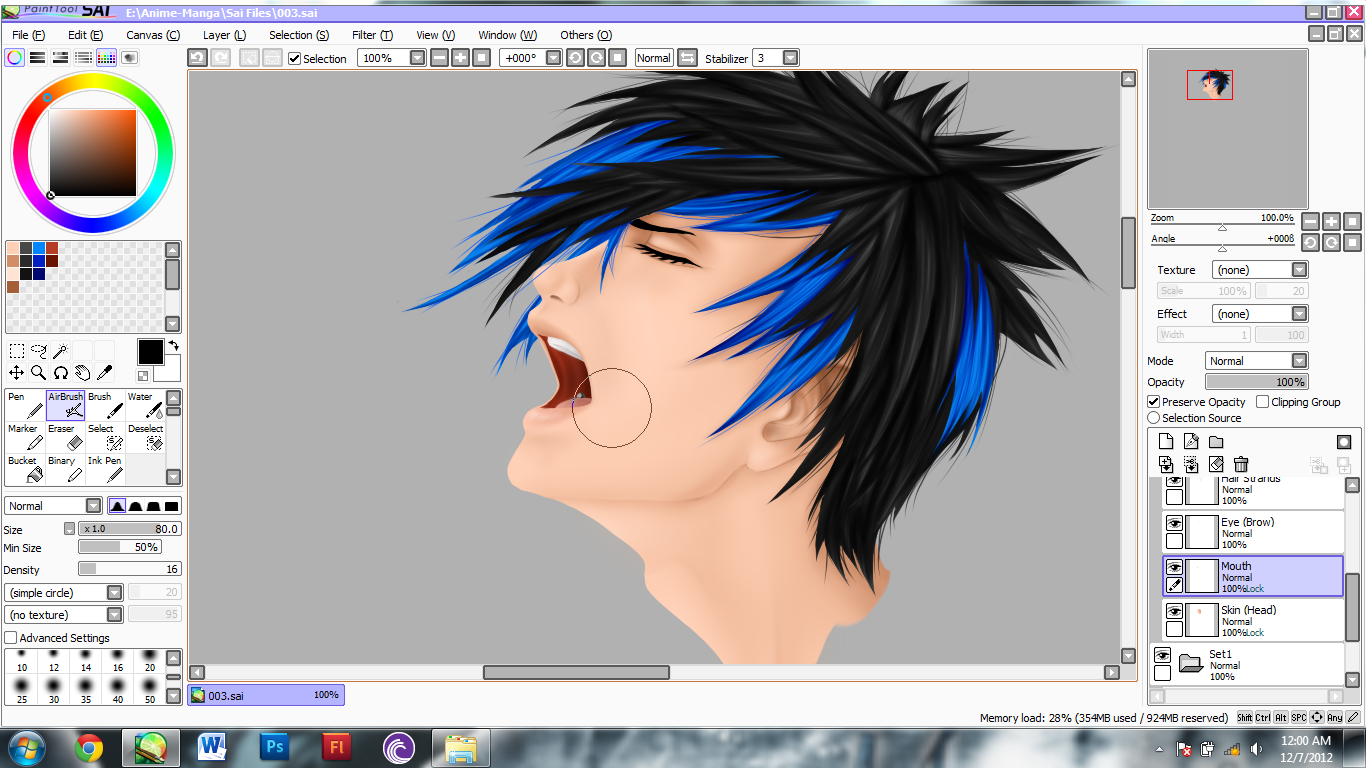
Task: Select the hand pan tool
Action: pos(82,373)
